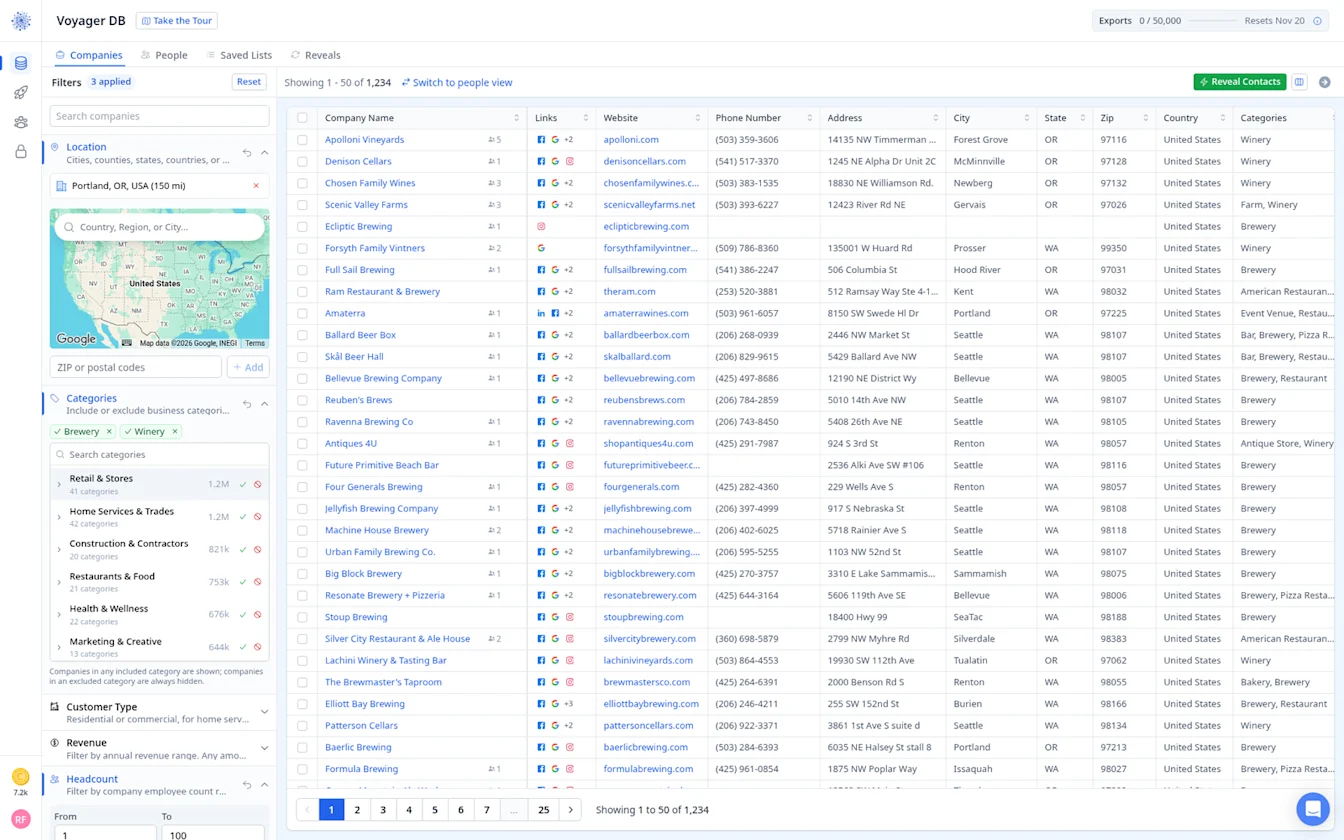Viewport: 1344px width, 840px height.
Task: Tick the select-all checkbox in table header
Action: click(302, 118)
